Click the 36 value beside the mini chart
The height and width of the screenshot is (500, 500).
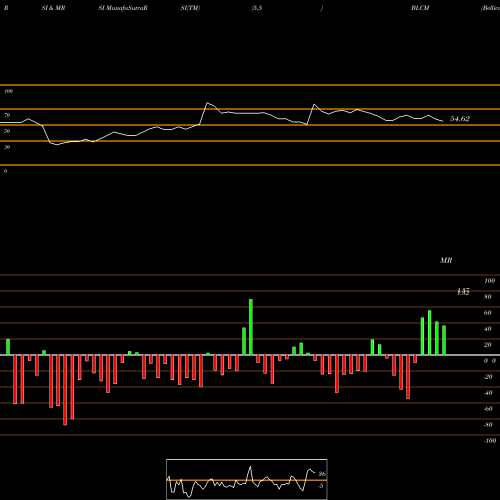pos(322,474)
